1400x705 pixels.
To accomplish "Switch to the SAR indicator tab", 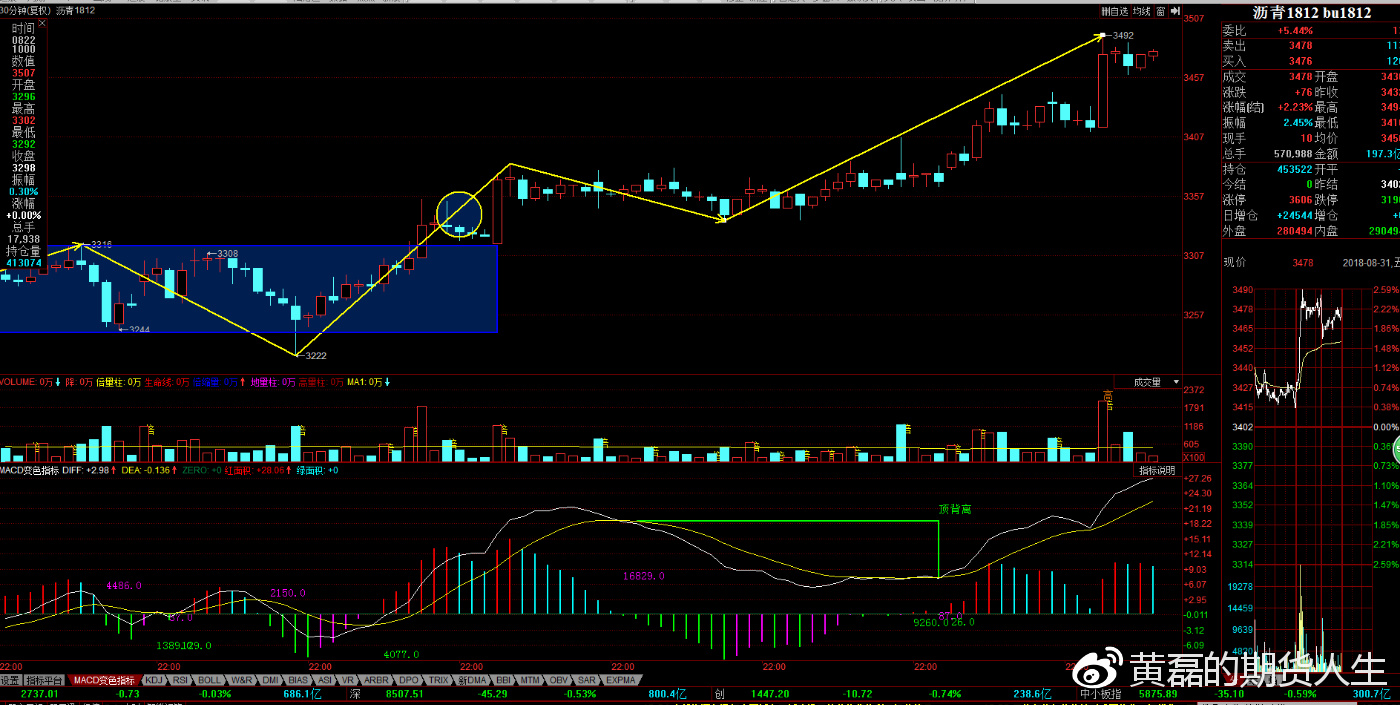I will point(587,680).
